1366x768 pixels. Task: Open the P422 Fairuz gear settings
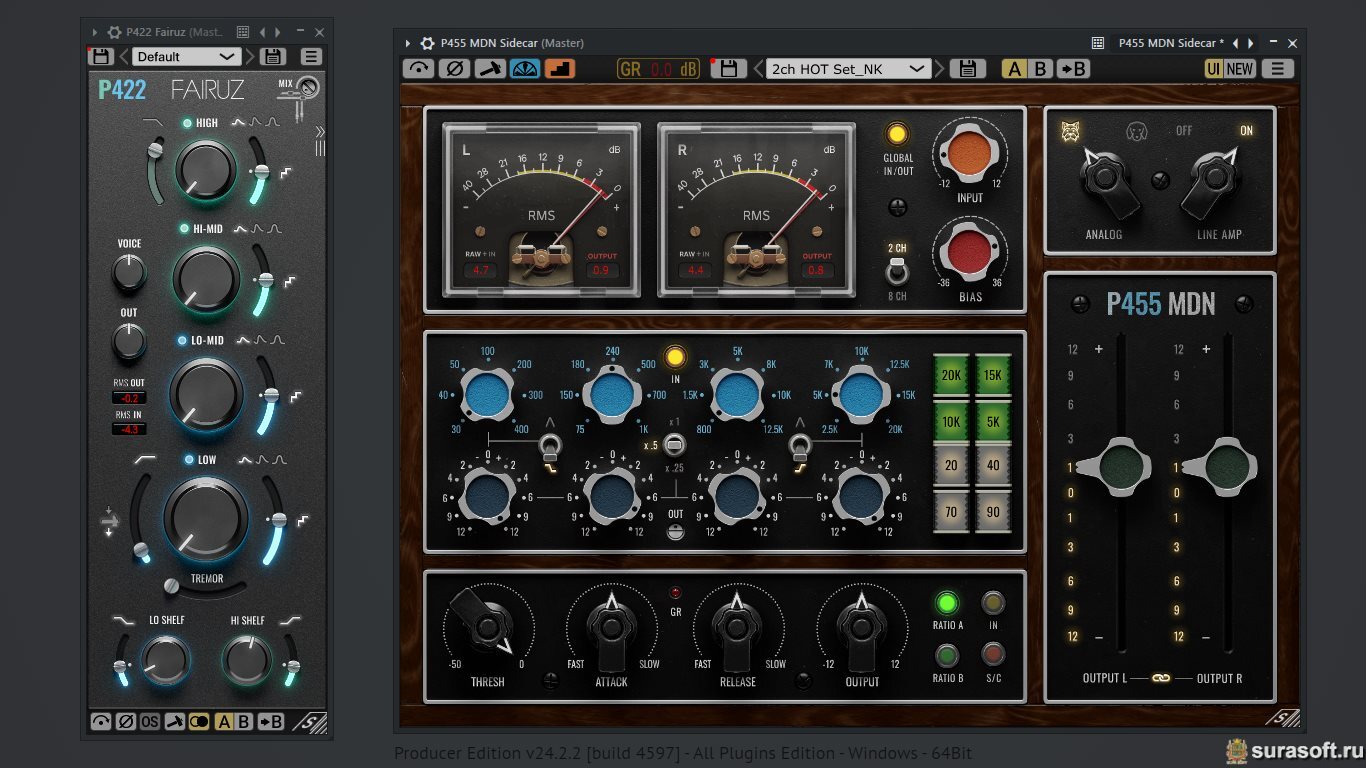click(x=114, y=32)
